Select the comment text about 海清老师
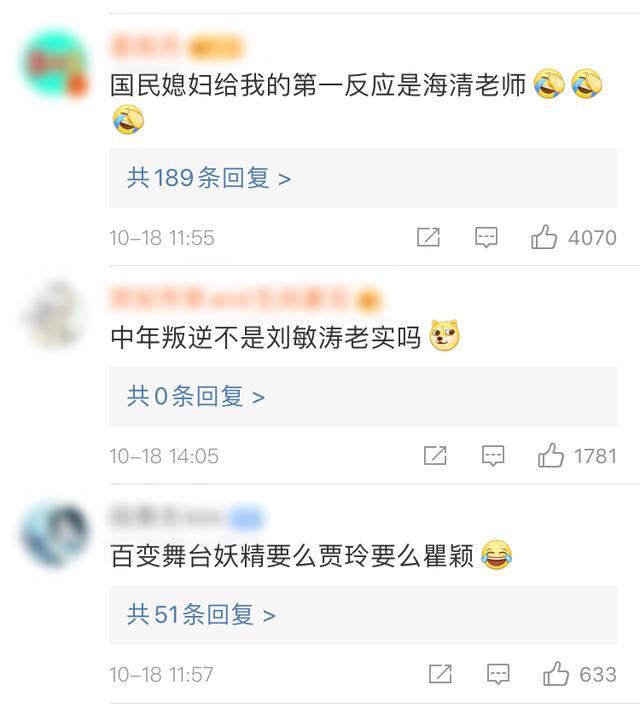Screen dimensions: 640x714 coord(318,85)
